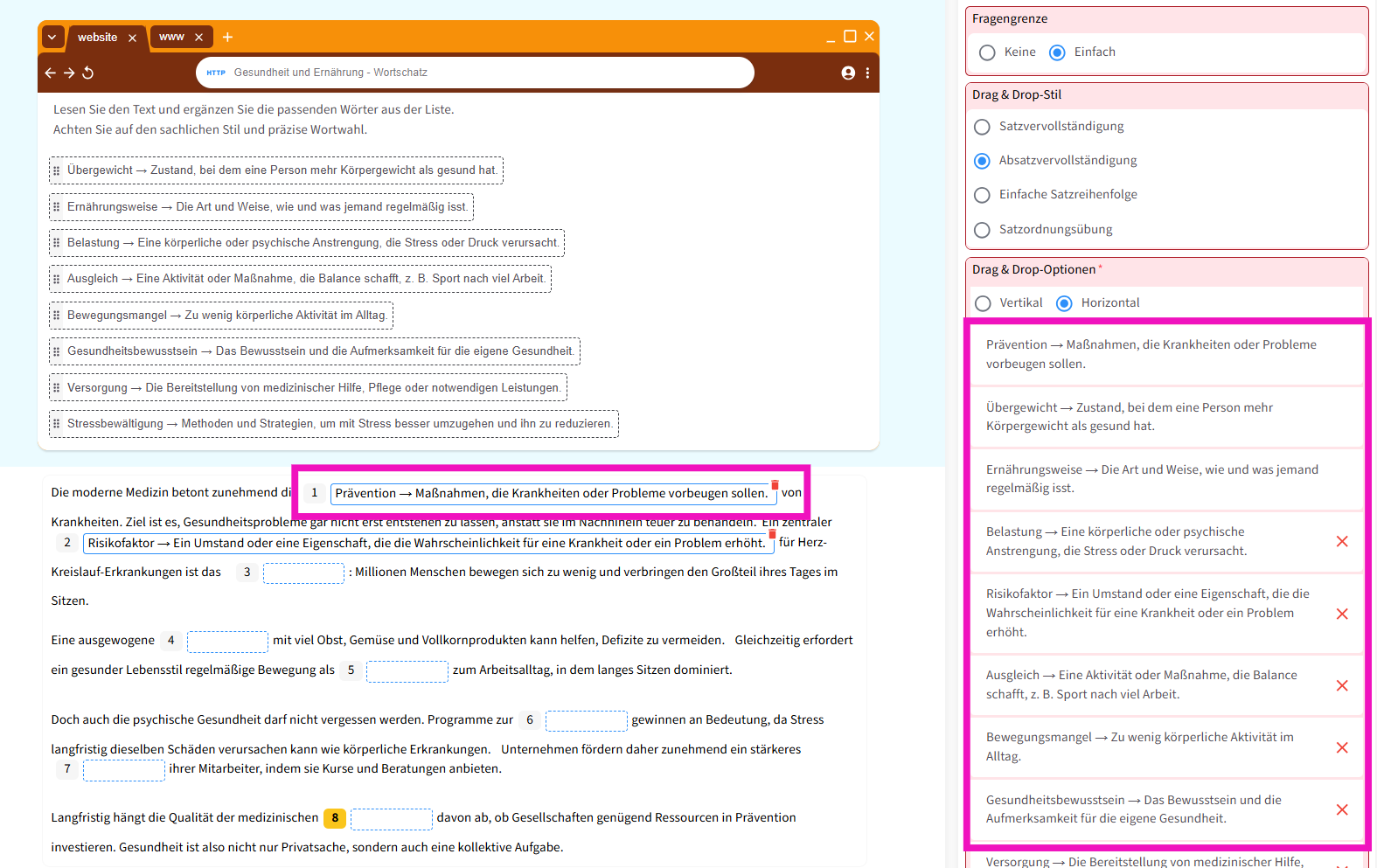Click empty blank number 3 field
The width and height of the screenshot is (1377, 868).
[303, 573]
